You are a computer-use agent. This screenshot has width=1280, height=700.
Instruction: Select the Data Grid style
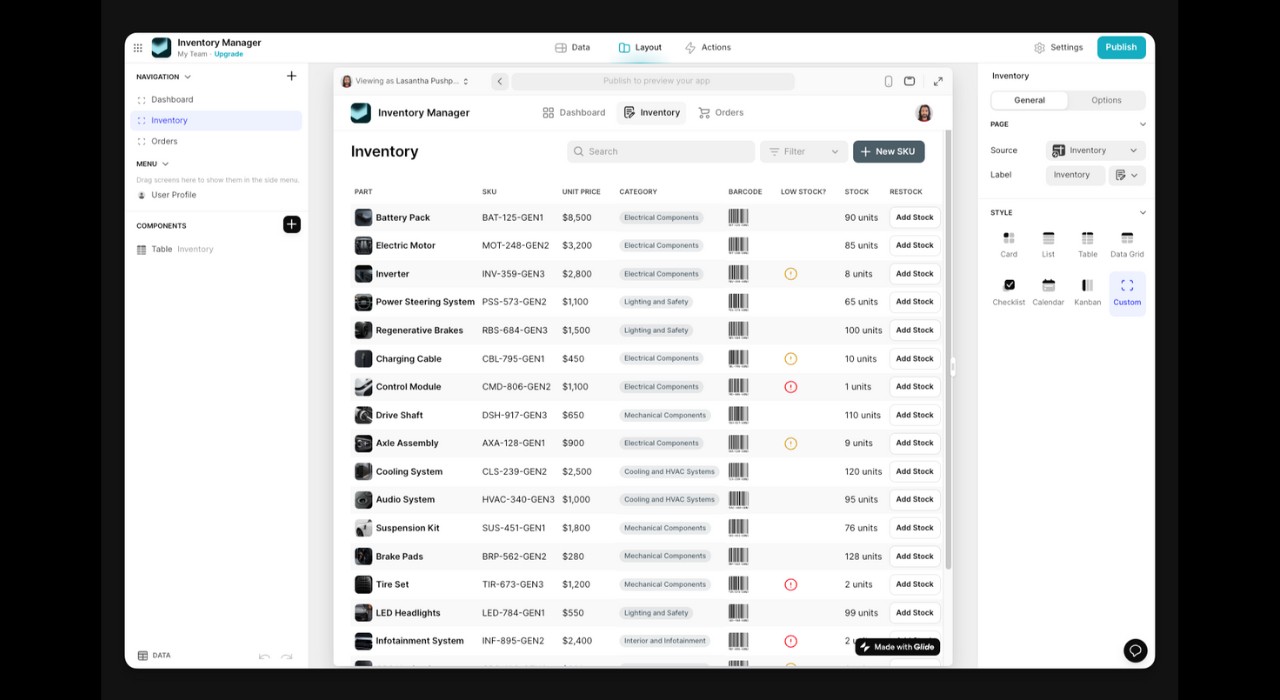click(x=1127, y=244)
